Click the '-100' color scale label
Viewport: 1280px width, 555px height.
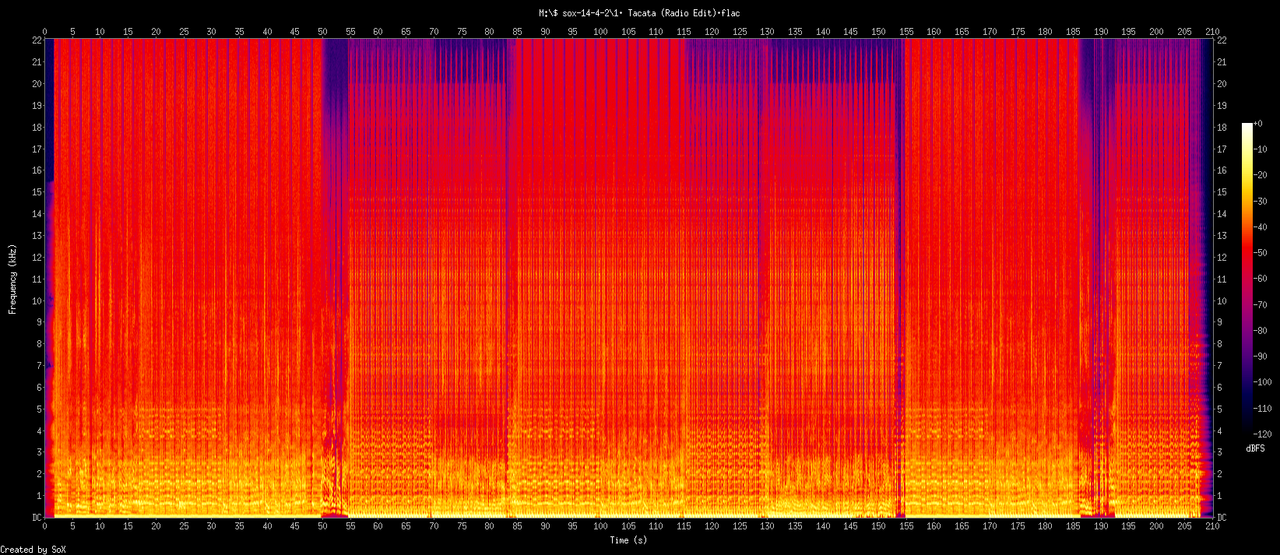pyautogui.click(x=1263, y=382)
